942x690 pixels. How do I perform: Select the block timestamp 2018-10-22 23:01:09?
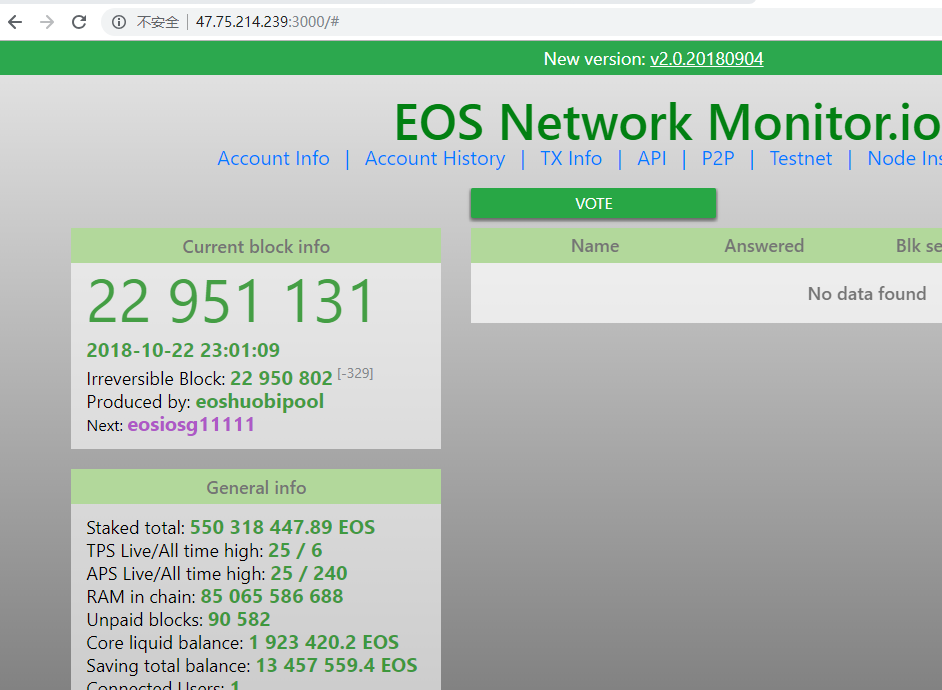[x=183, y=350]
